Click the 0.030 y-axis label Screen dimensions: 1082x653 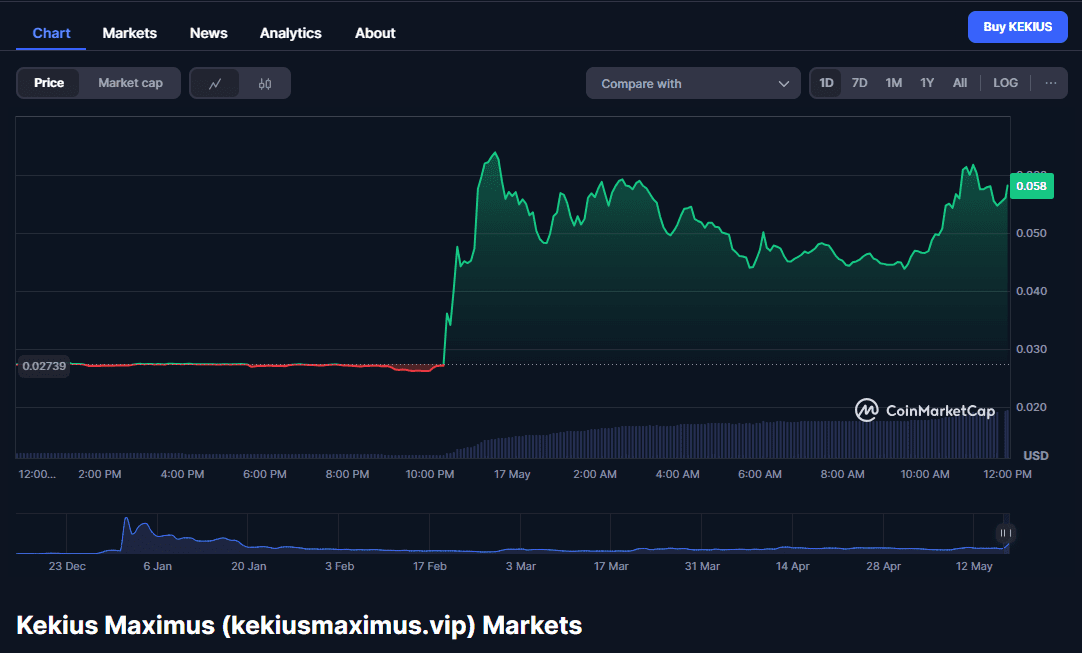pyautogui.click(x=1032, y=349)
